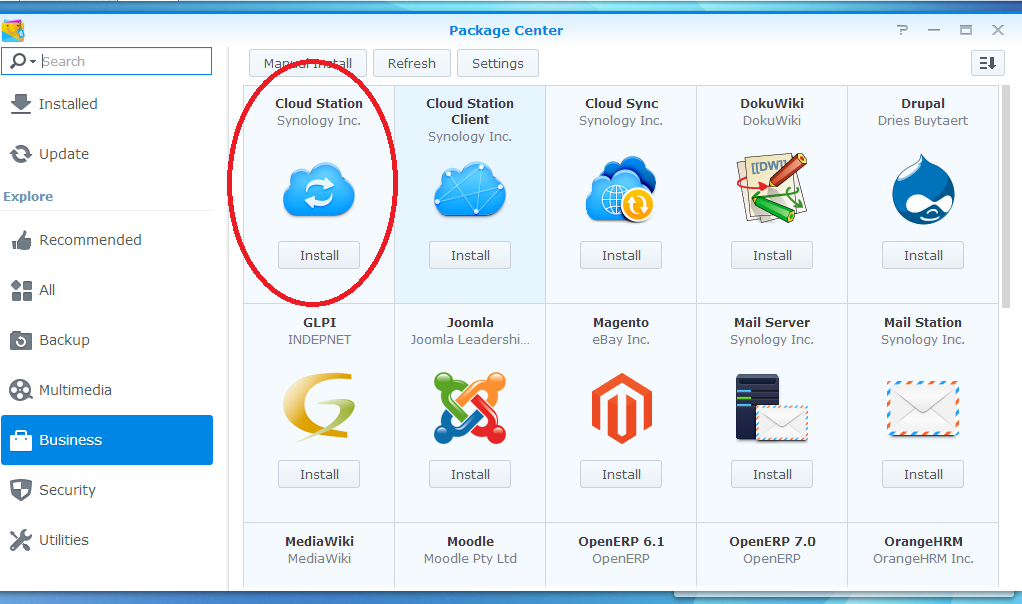Select the Recommended category

[x=90, y=240]
